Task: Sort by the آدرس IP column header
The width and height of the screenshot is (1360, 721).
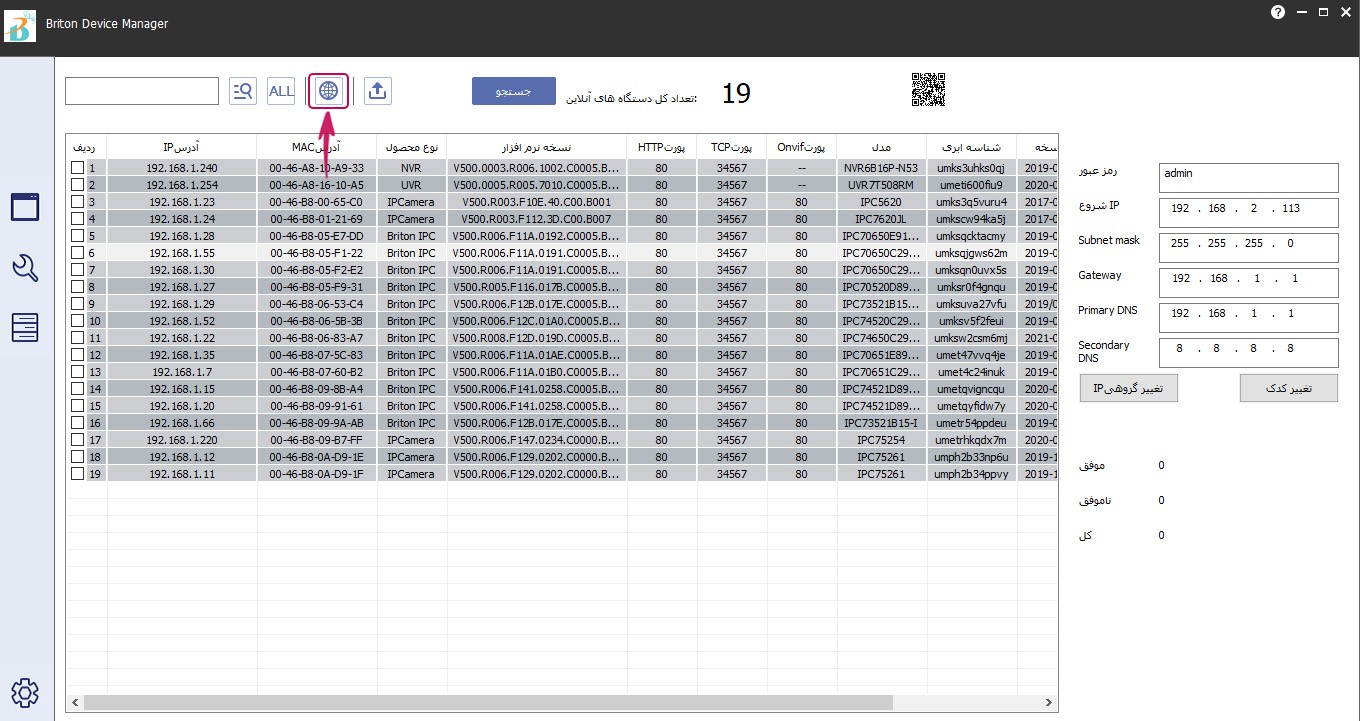Action: (181, 147)
